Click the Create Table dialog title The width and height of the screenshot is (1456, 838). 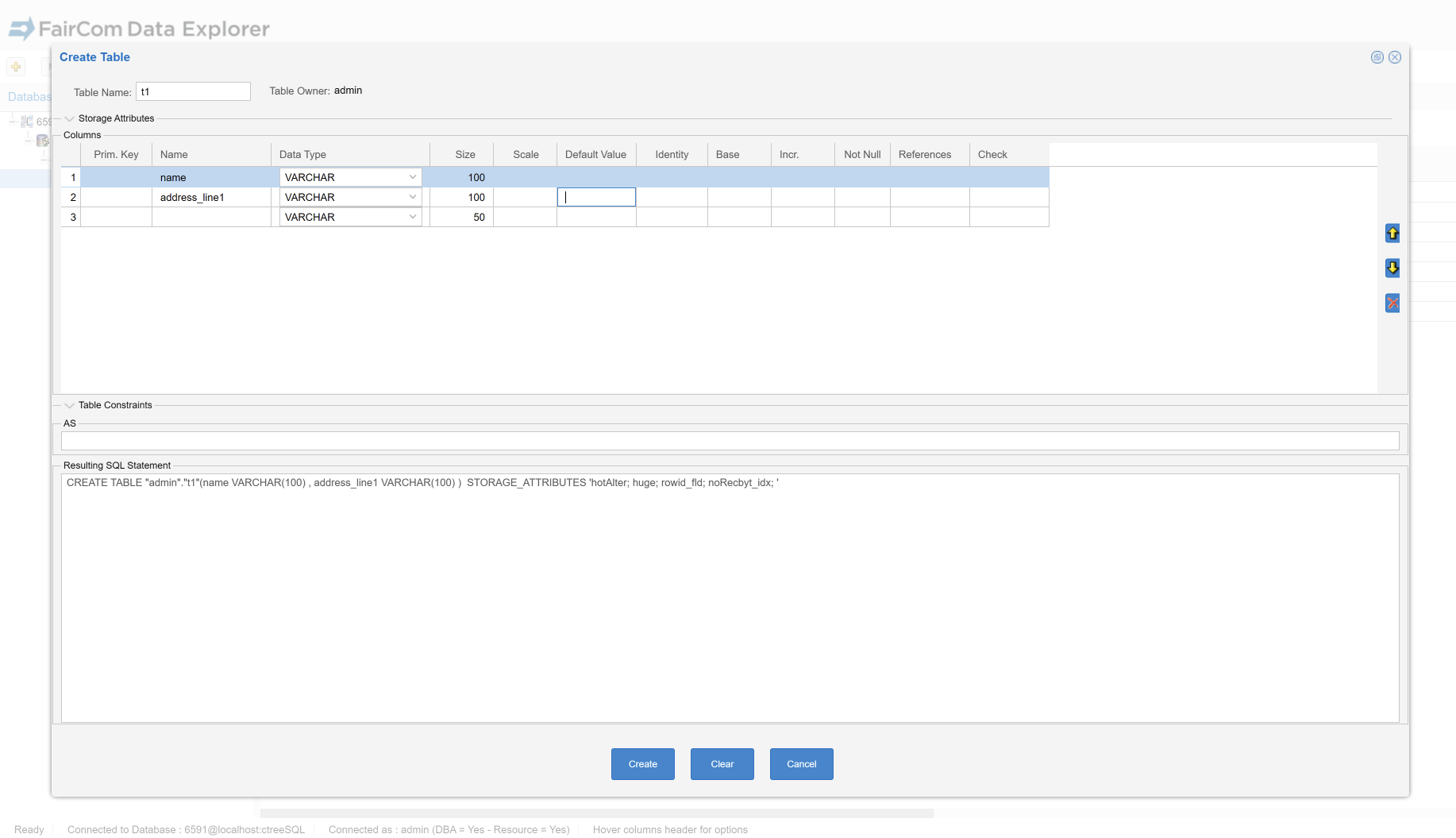coord(94,57)
